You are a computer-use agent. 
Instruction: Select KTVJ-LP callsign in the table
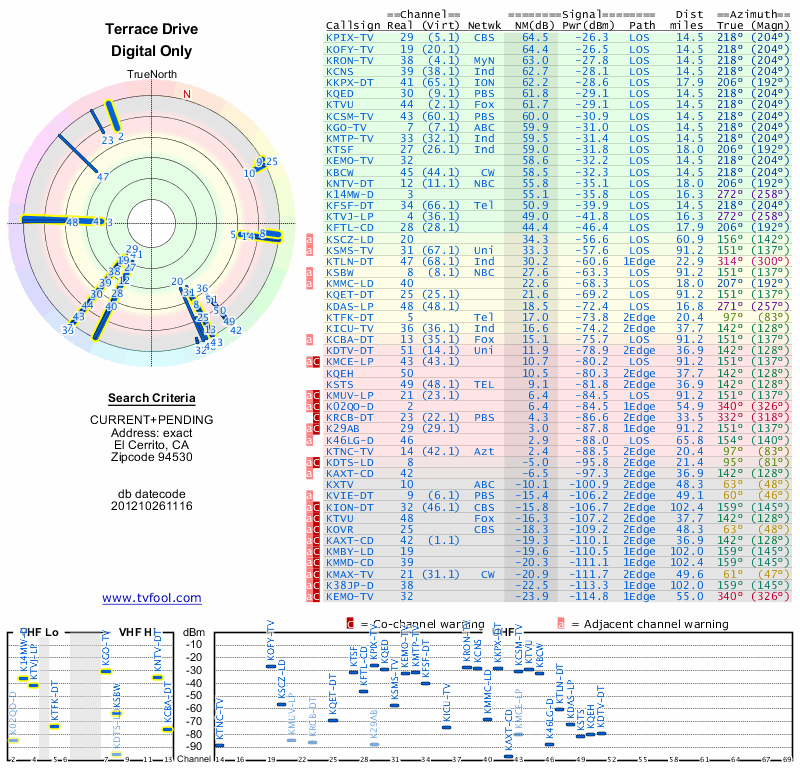coord(350,216)
